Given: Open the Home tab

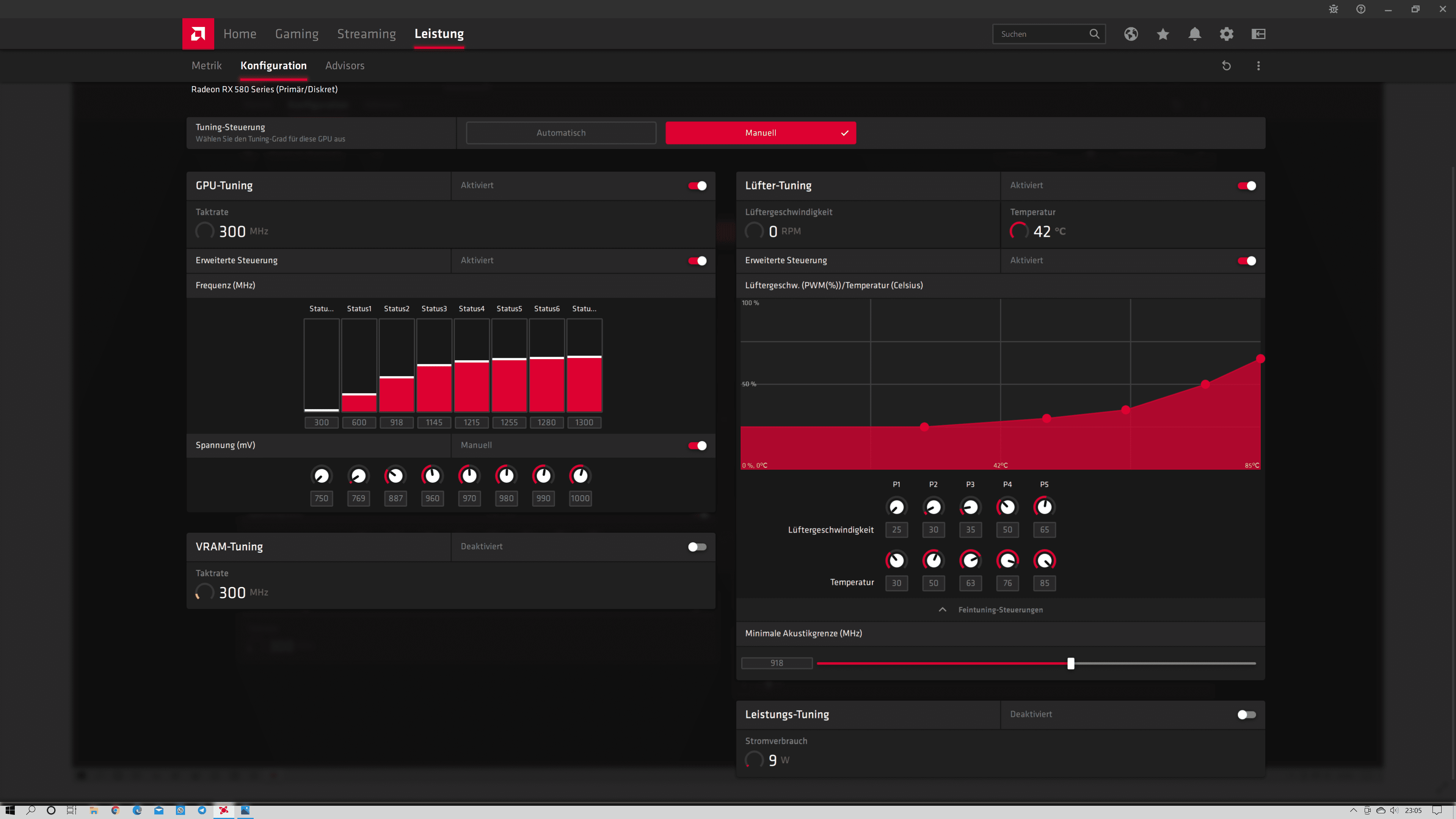Looking at the screenshot, I should pos(240,34).
